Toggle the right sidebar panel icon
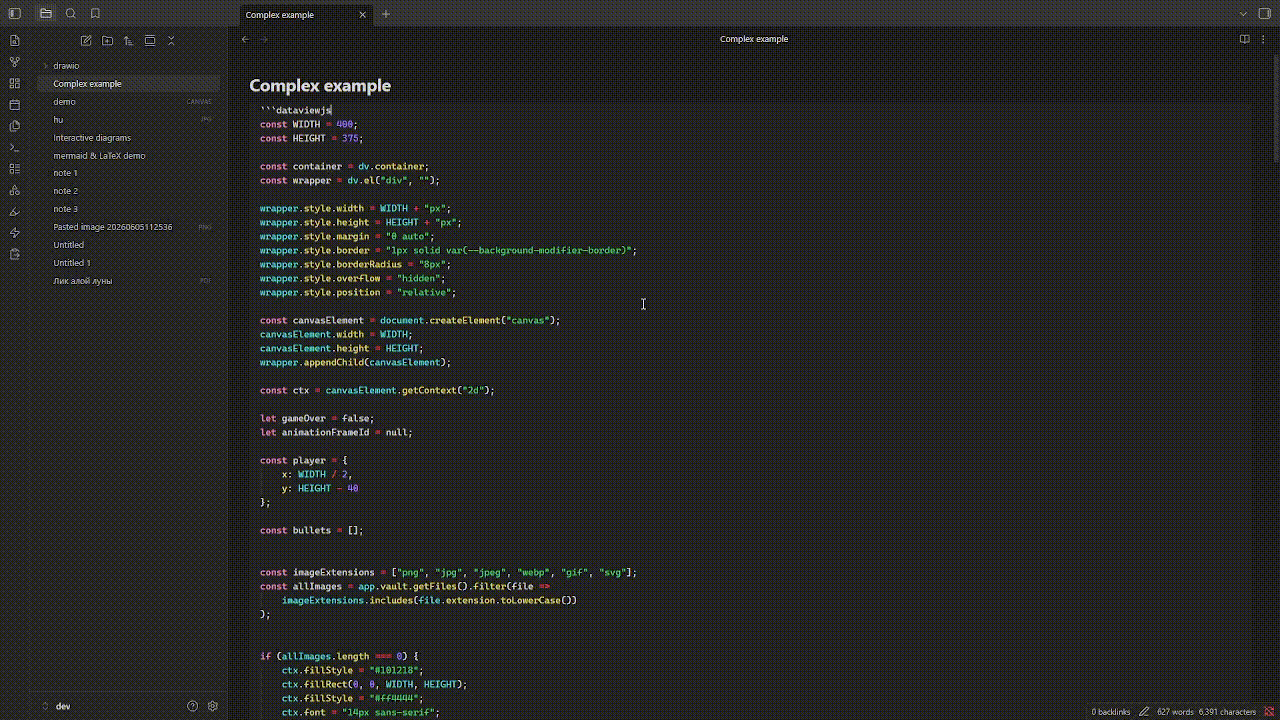Viewport: 1280px width, 720px height. point(1266,14)
